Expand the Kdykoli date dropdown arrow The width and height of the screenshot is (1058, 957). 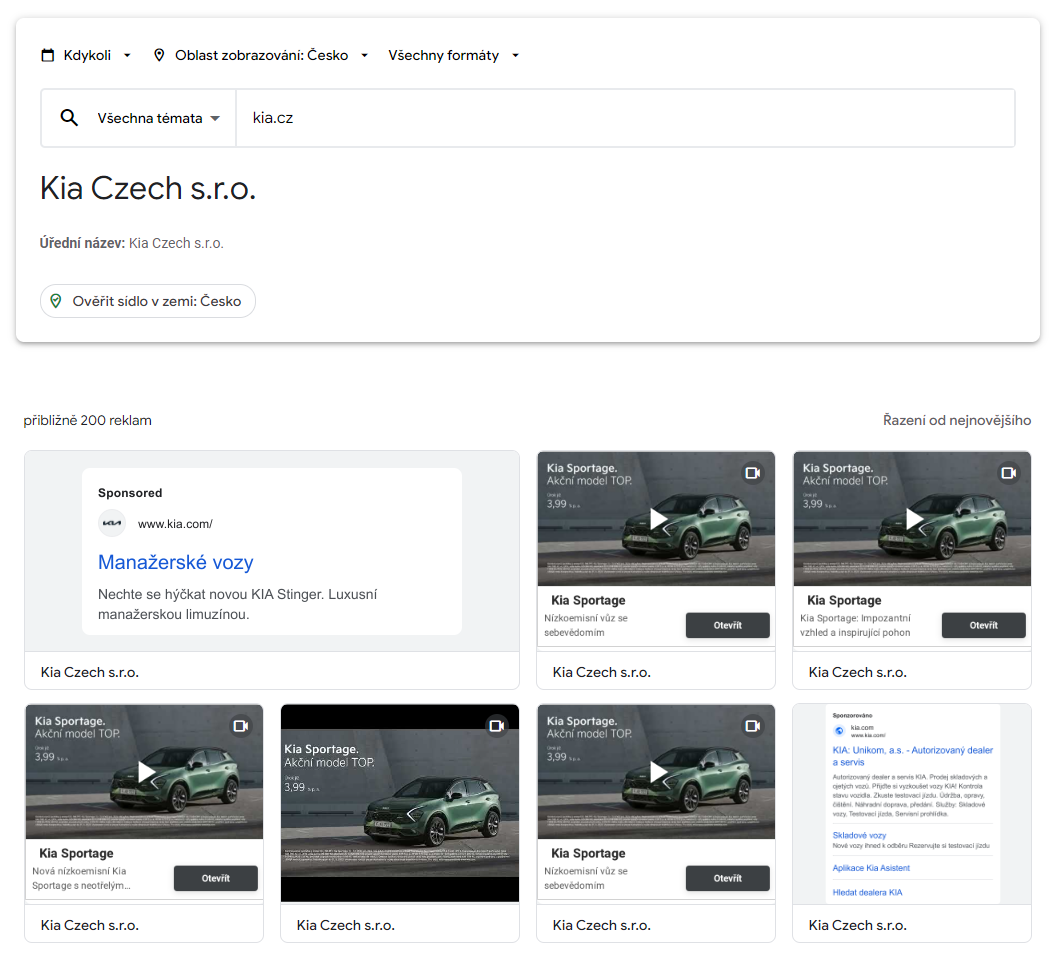pos(127,56)
